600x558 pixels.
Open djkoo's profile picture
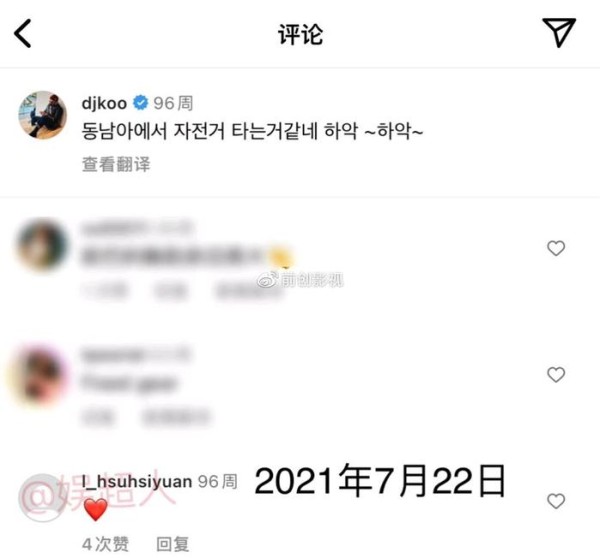[42, 114]
